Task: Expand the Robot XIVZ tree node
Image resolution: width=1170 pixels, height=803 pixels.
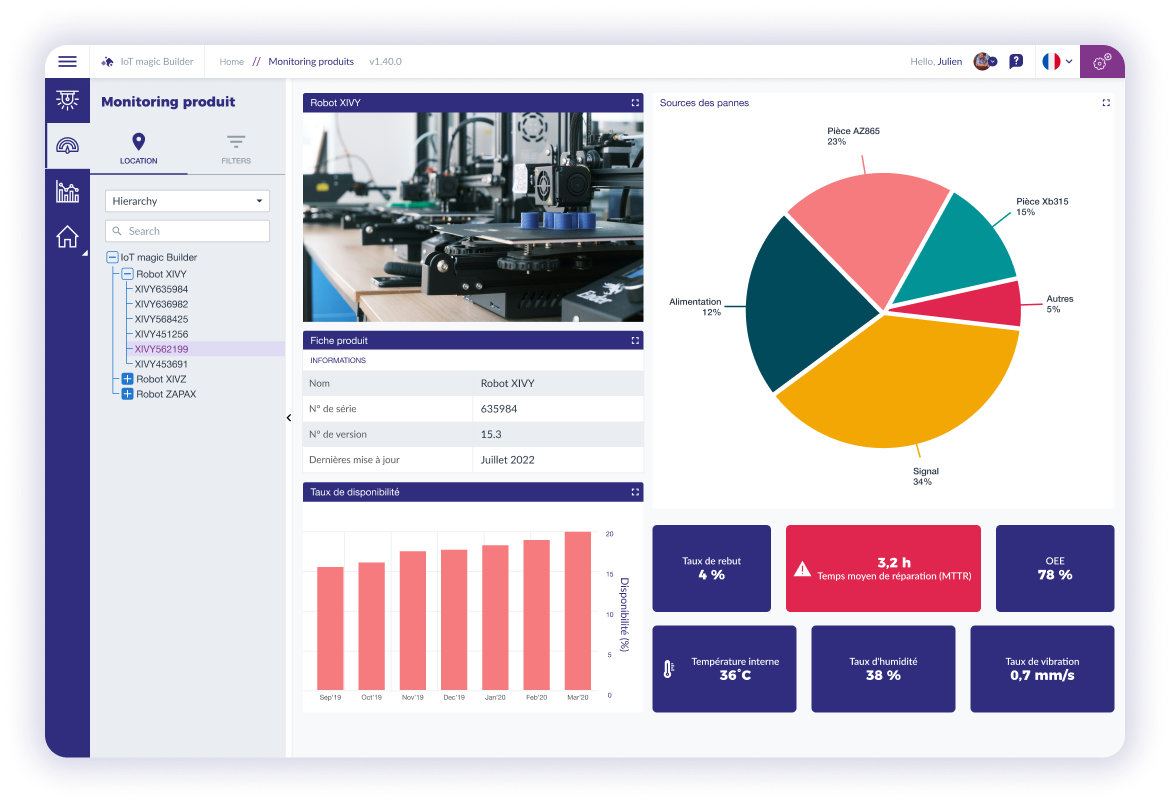Action: [x=125, y=379]
